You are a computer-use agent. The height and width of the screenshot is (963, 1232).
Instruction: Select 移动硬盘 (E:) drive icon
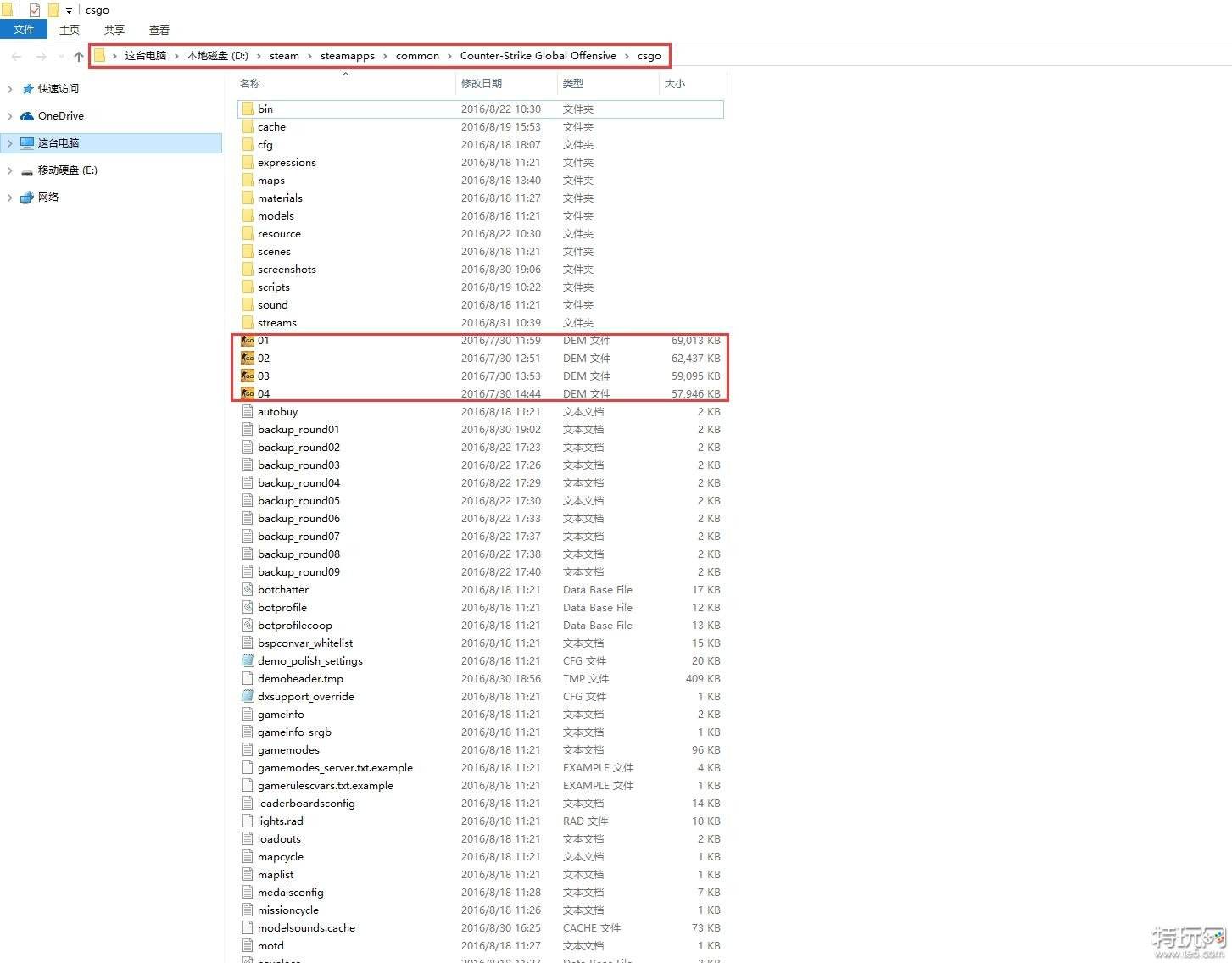coord(27,170)
